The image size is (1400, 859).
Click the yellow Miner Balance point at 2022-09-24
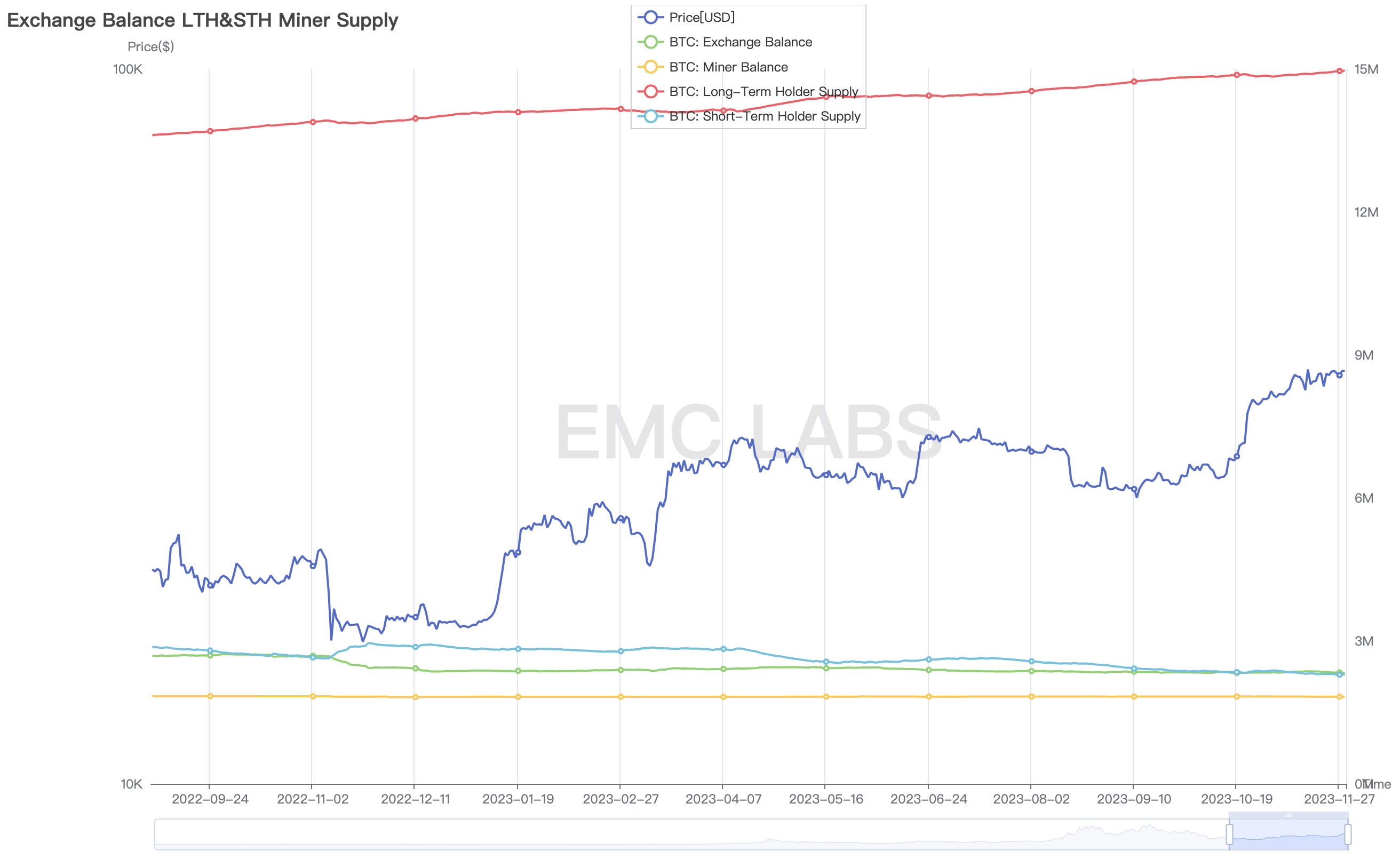(210, 696)
